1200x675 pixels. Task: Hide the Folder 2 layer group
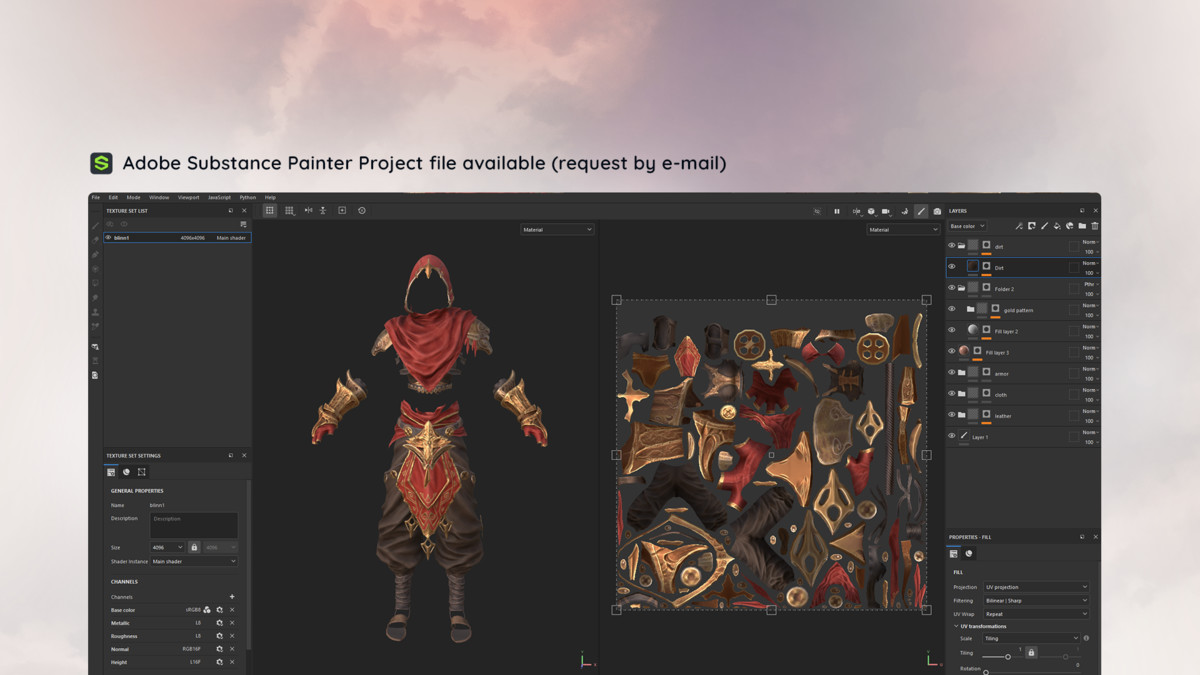[x=952, y=288]
